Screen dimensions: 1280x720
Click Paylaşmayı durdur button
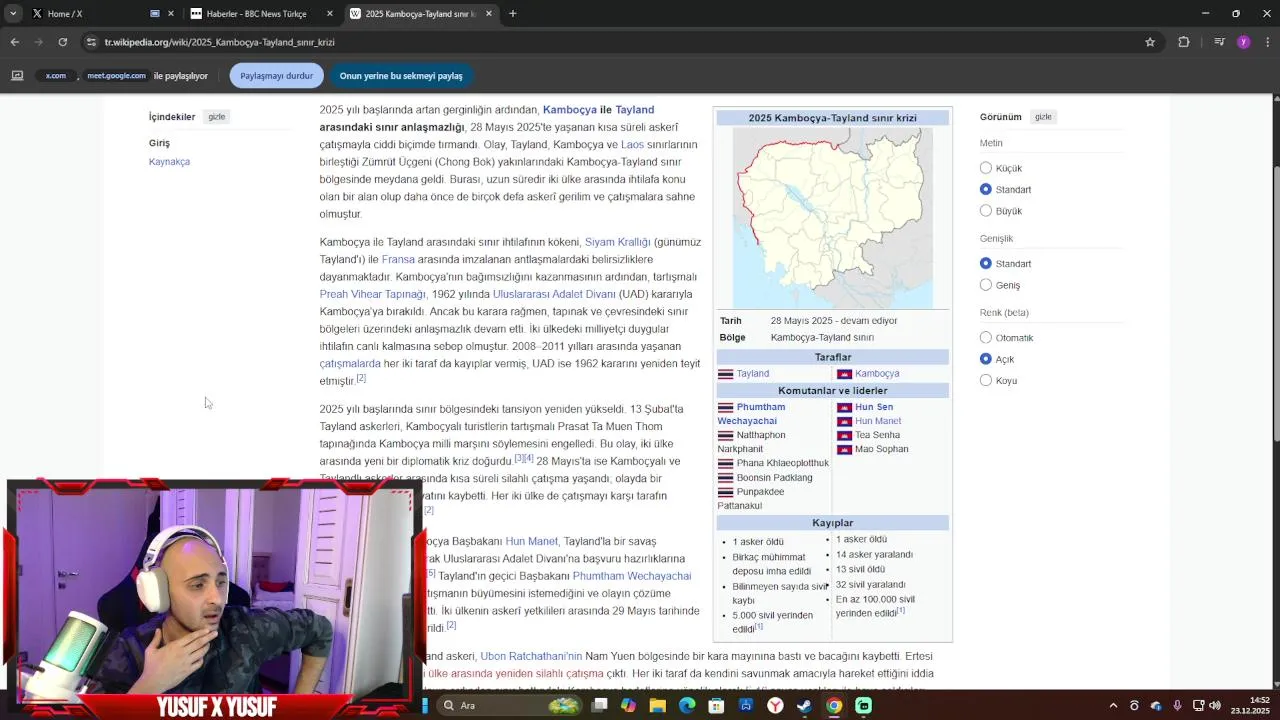tap(277, 76)
